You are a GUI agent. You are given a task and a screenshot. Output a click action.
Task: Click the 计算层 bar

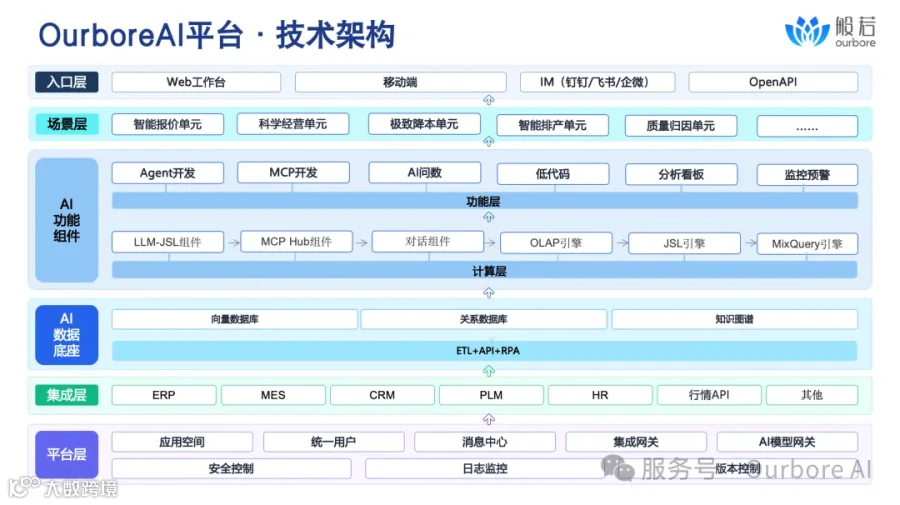coord(485,270)
